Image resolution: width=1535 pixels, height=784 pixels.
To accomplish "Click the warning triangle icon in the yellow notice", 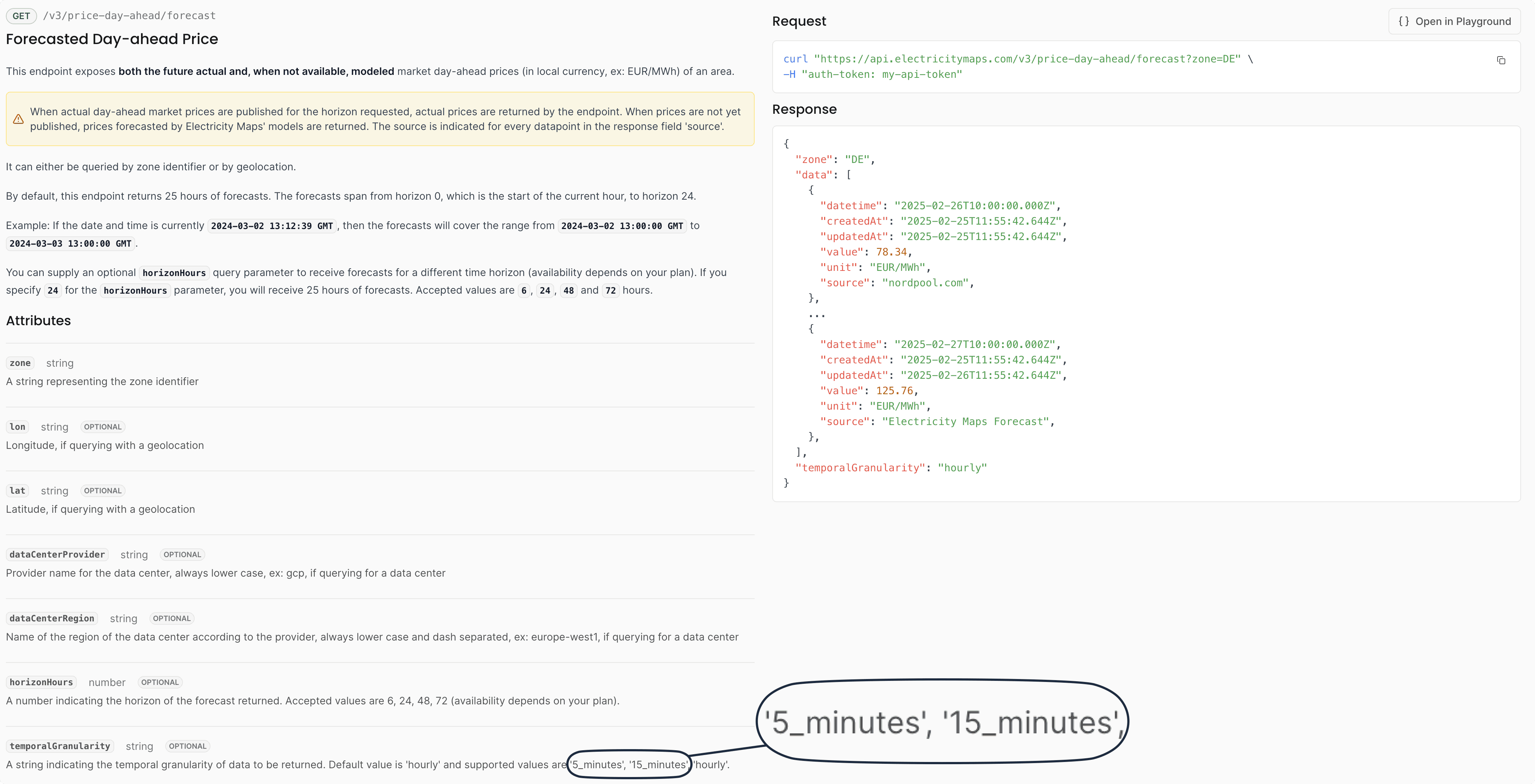I will click(x=18, y=119).
